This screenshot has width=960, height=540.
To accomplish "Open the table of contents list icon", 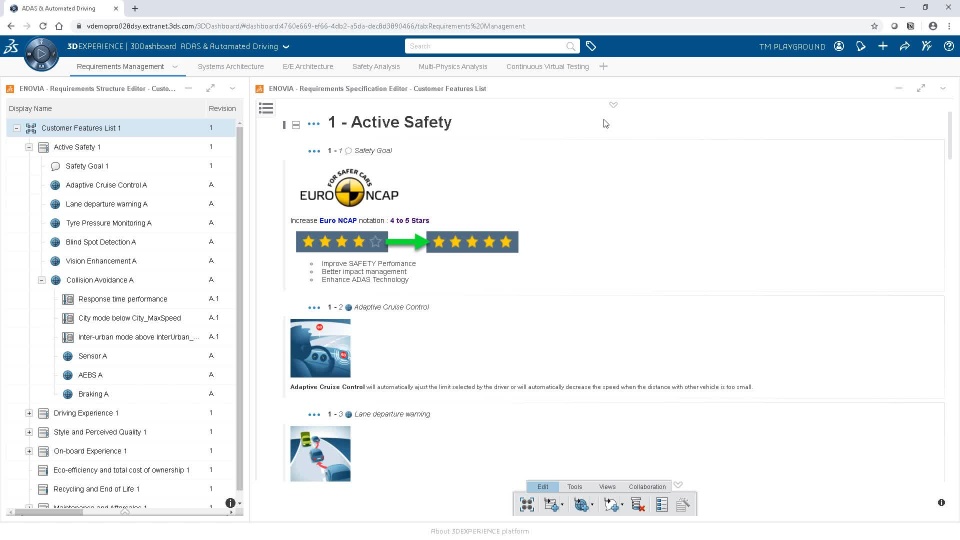I will pyautogui.click(x=266, y=108).
